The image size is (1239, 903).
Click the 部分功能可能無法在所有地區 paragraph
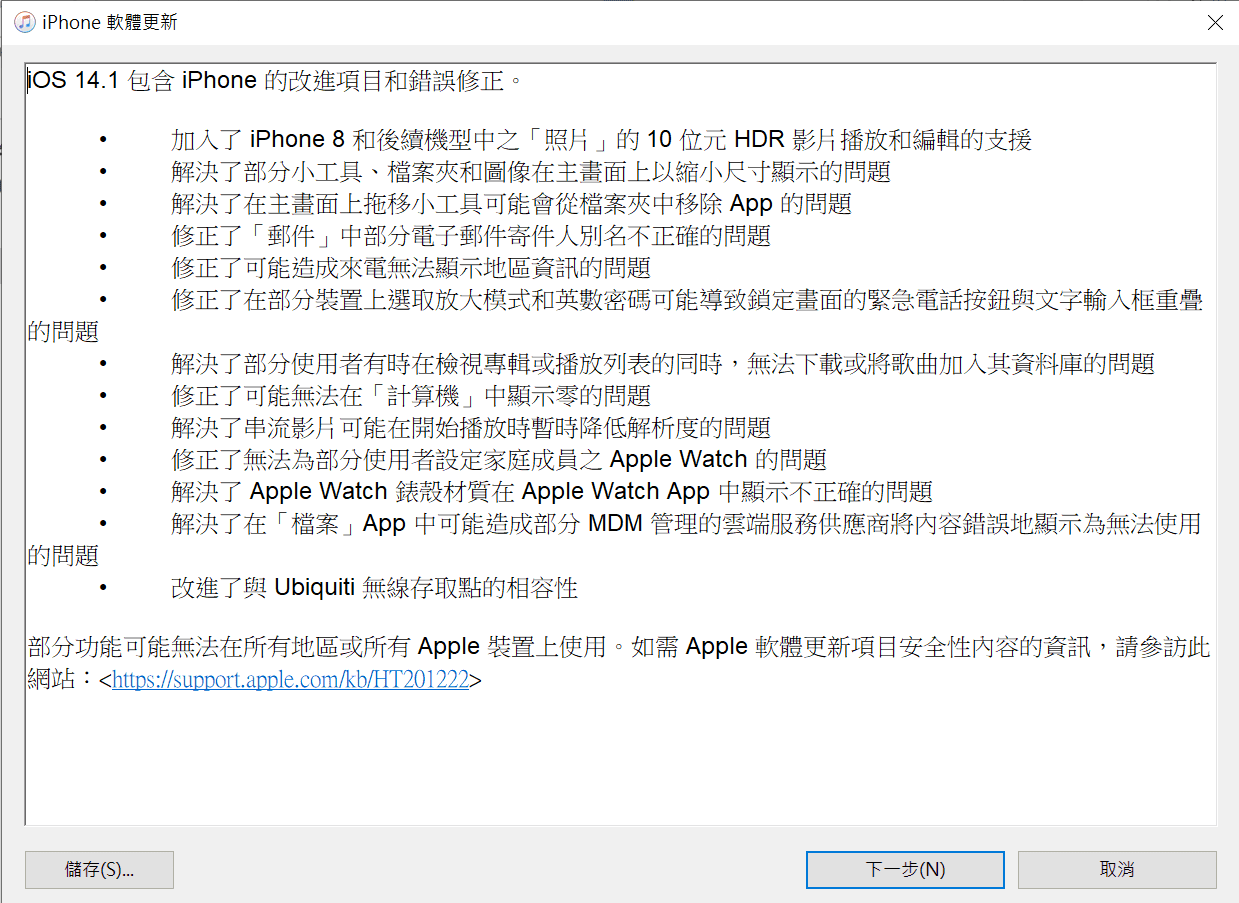[619, 663]
